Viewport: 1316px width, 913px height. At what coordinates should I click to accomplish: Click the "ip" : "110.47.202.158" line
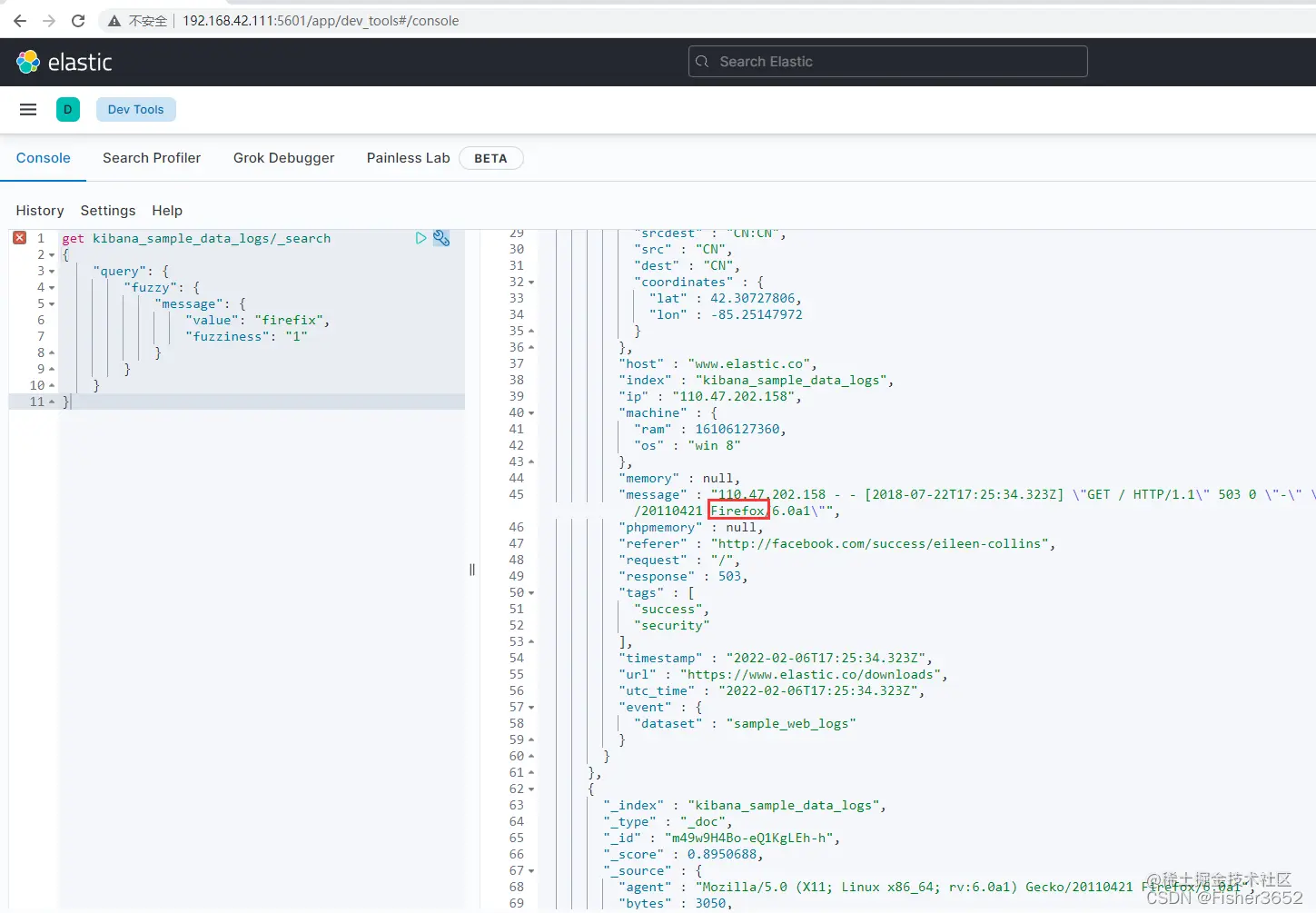pos(710,396)
